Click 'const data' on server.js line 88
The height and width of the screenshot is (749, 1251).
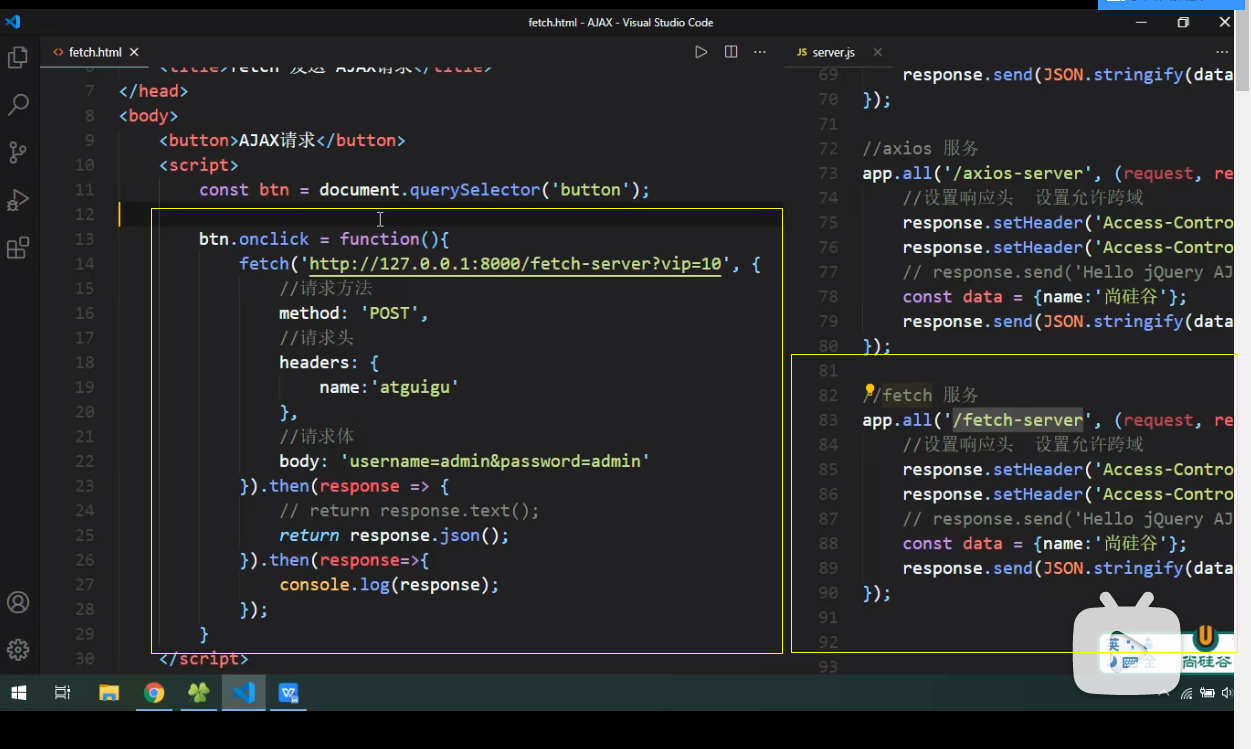click(x=952, y=543)
